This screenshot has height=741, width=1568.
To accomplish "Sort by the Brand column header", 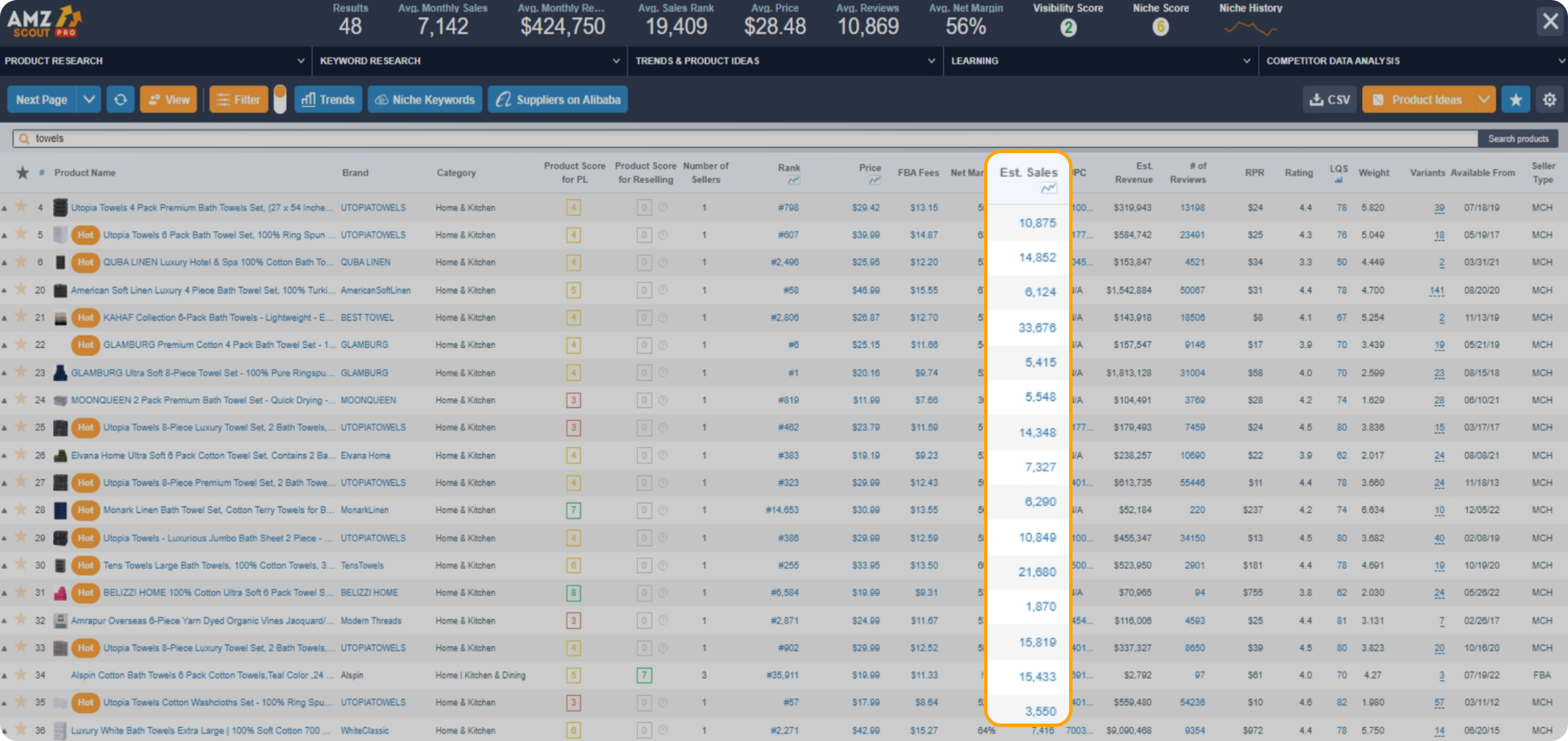I will coord(355,172).
